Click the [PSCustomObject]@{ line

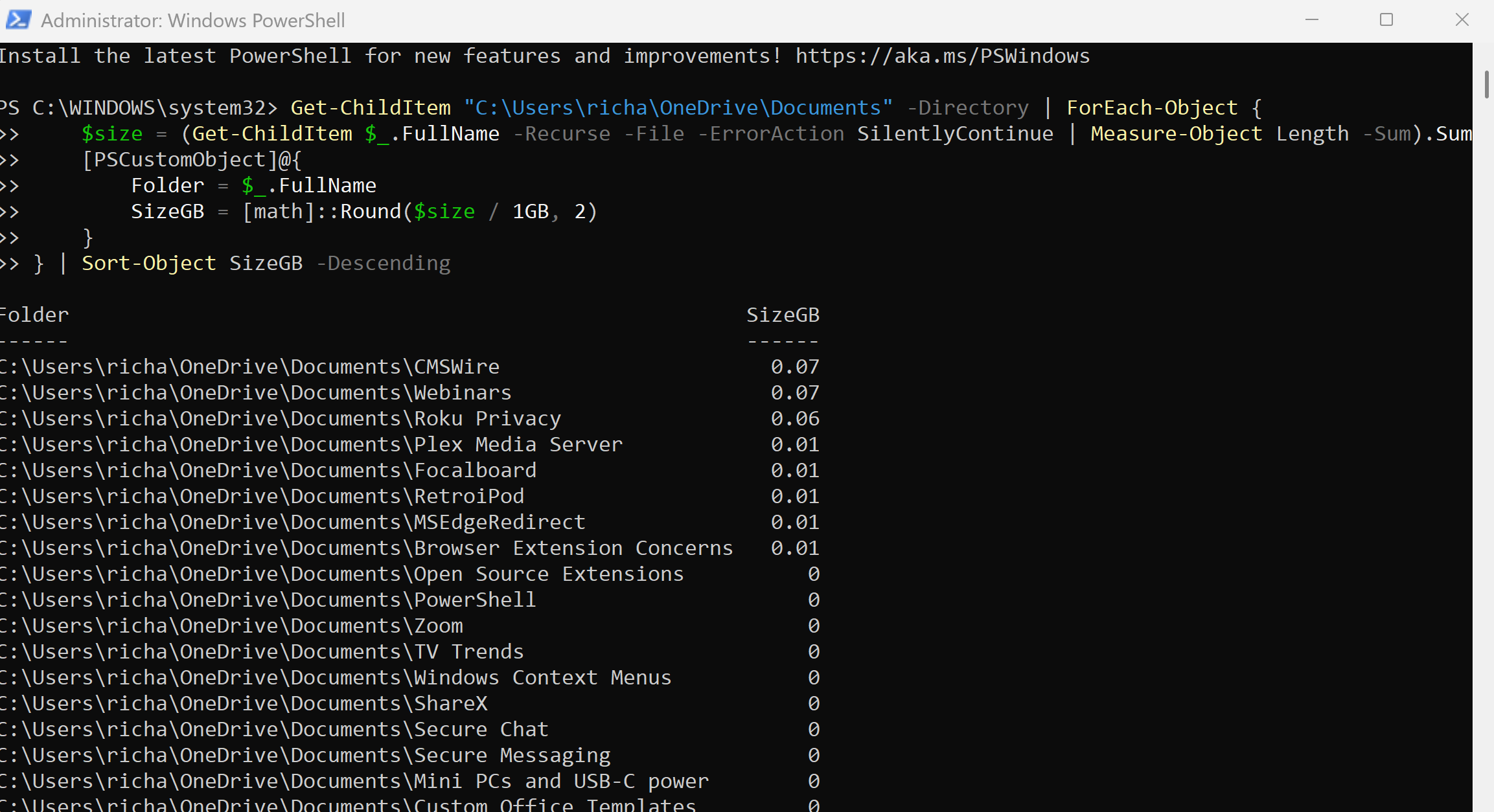[x=192, y=160]
